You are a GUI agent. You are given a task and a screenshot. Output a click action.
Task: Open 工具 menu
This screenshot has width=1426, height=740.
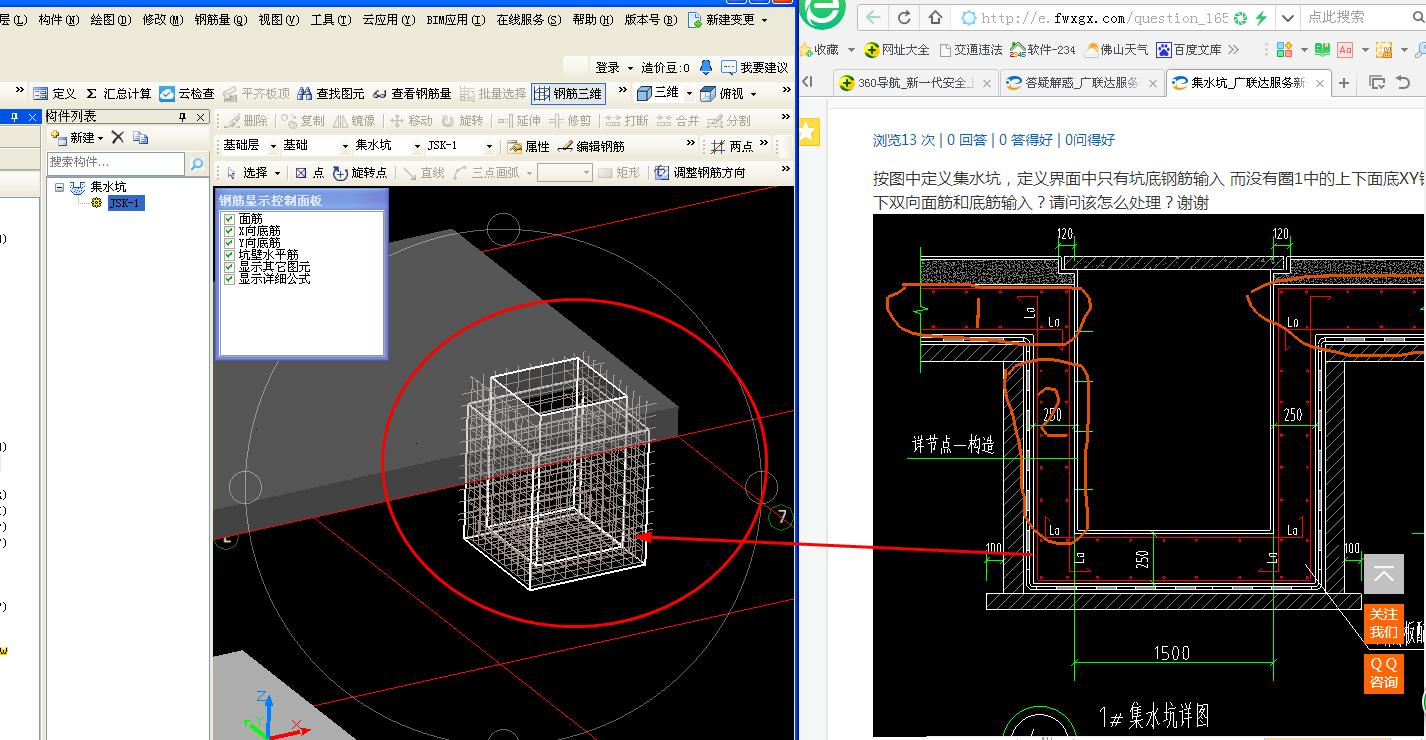point(330,19)
